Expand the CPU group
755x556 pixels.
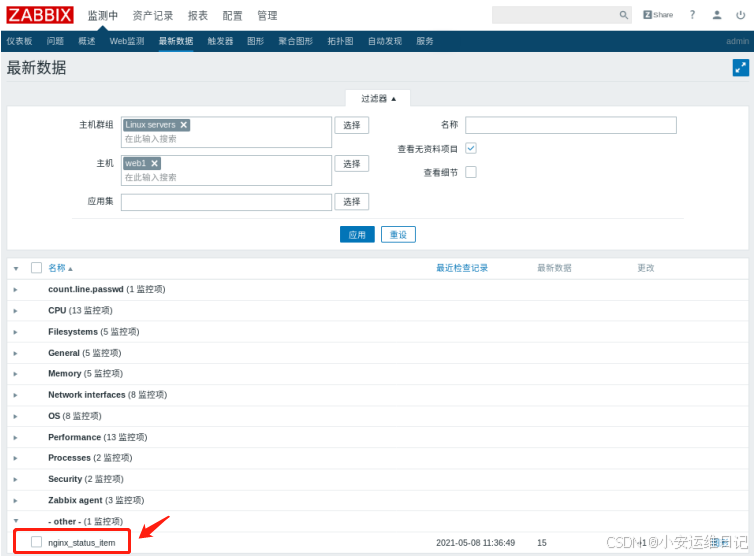pos(15,311)
